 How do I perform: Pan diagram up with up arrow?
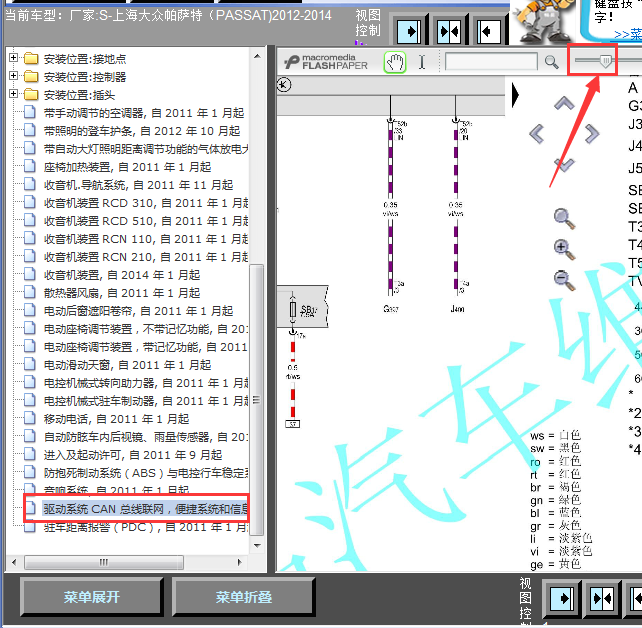564,103
